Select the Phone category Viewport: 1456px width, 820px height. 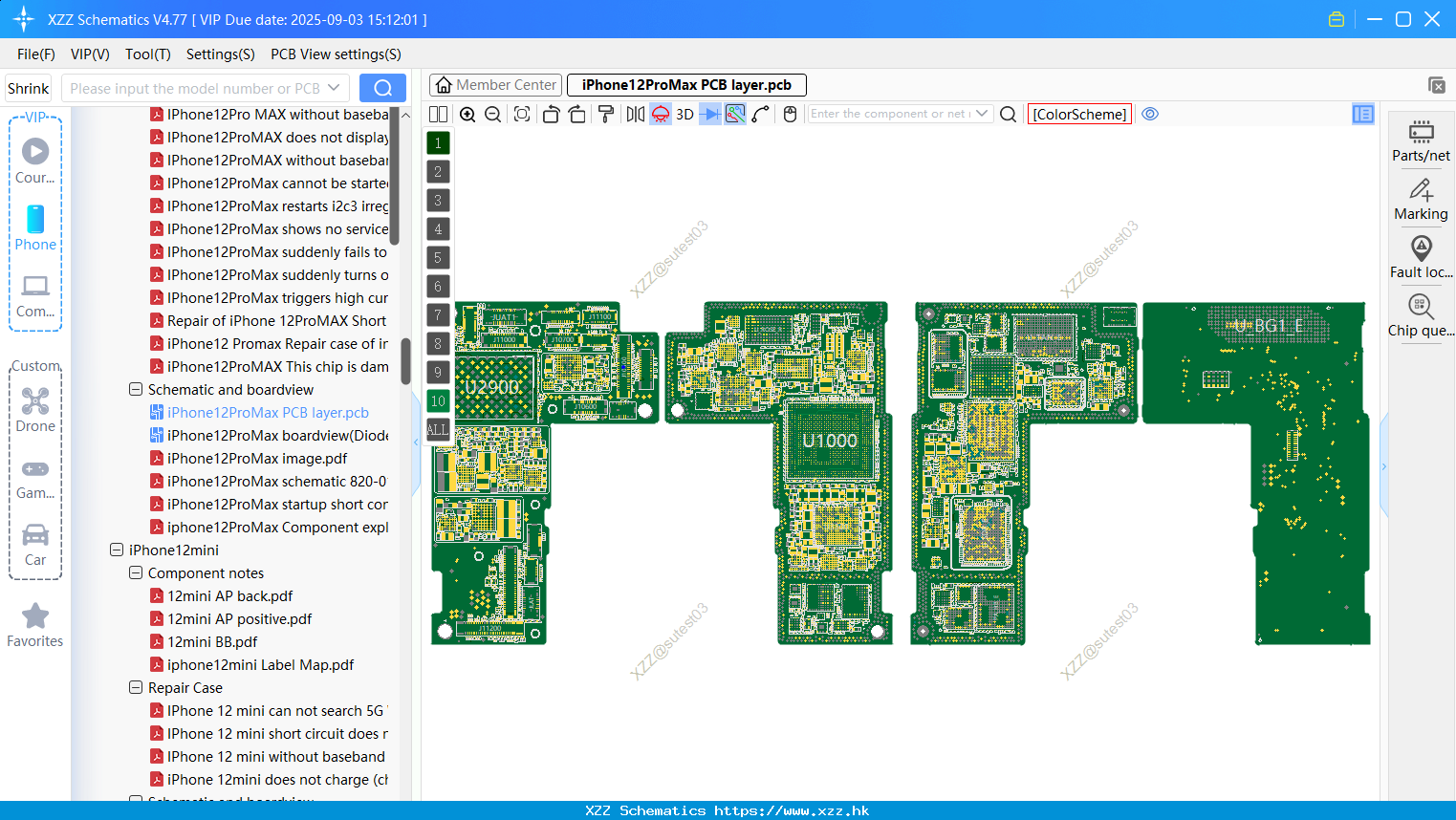35,227
